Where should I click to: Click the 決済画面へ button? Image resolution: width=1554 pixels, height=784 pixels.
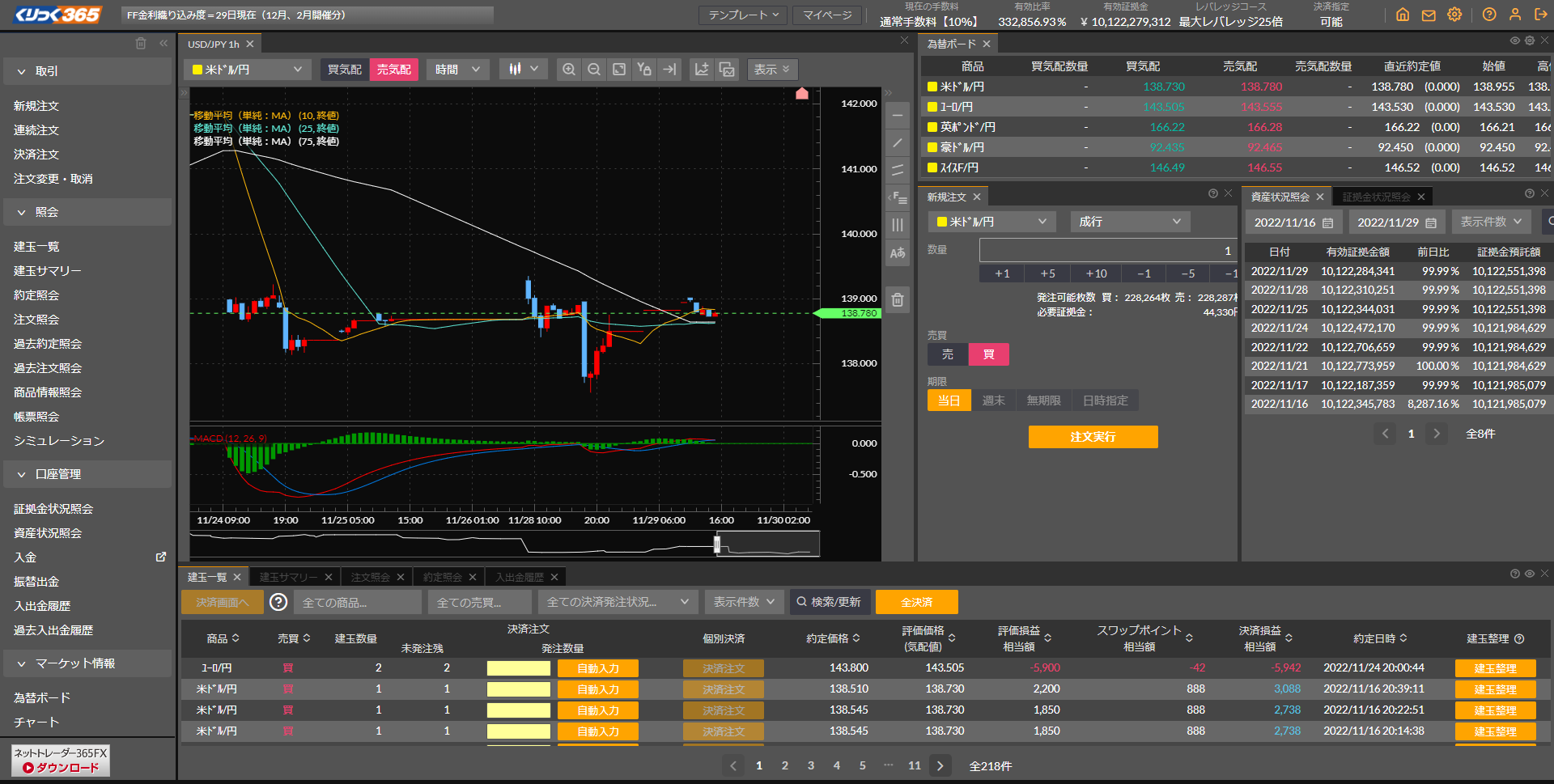coord(222,602)
